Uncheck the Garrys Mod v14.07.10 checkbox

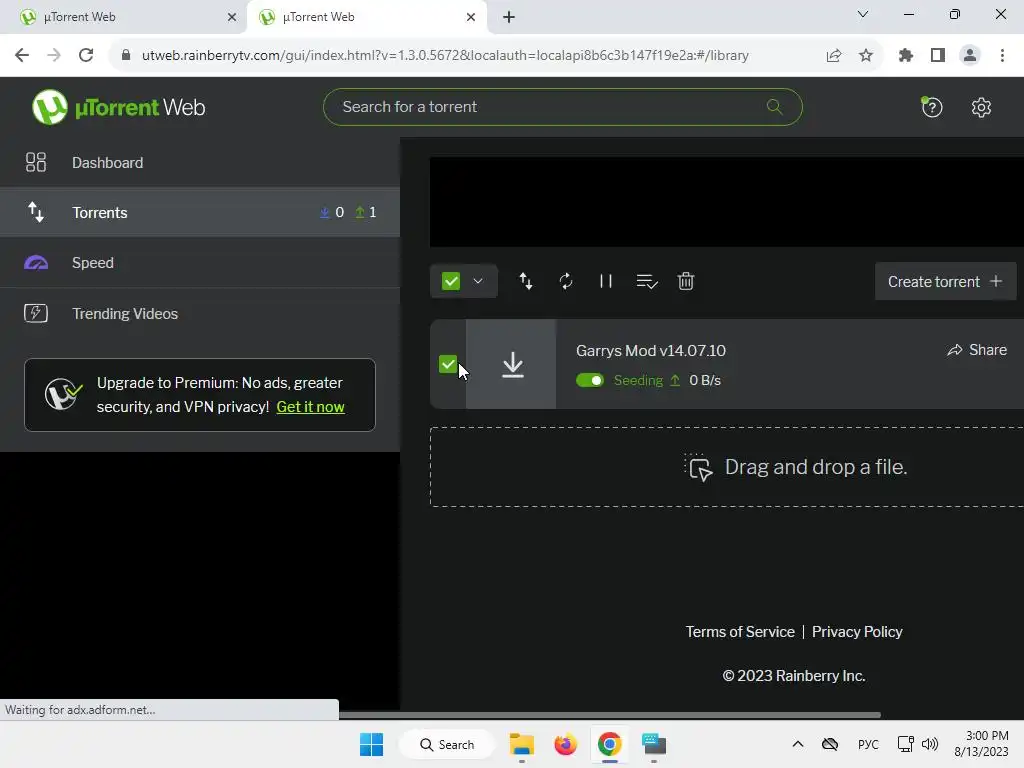coord(448,364)
